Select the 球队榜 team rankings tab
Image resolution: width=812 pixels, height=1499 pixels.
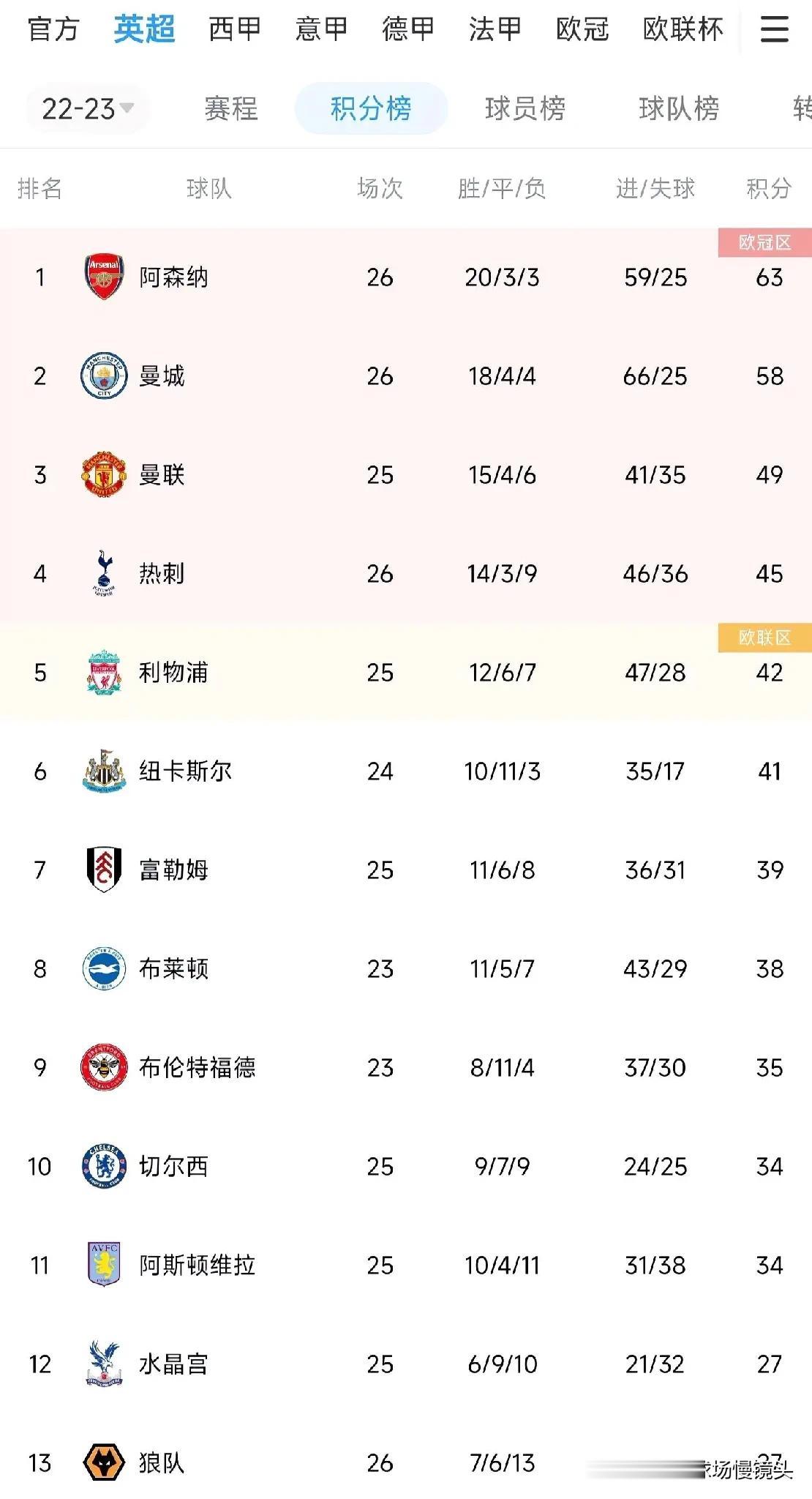pos(679,109)
